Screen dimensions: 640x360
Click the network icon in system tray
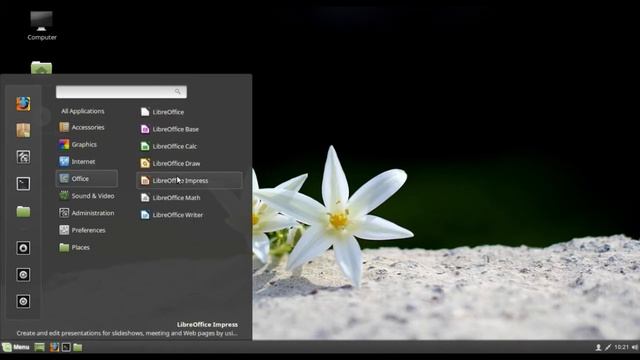(x=608, y=347)
